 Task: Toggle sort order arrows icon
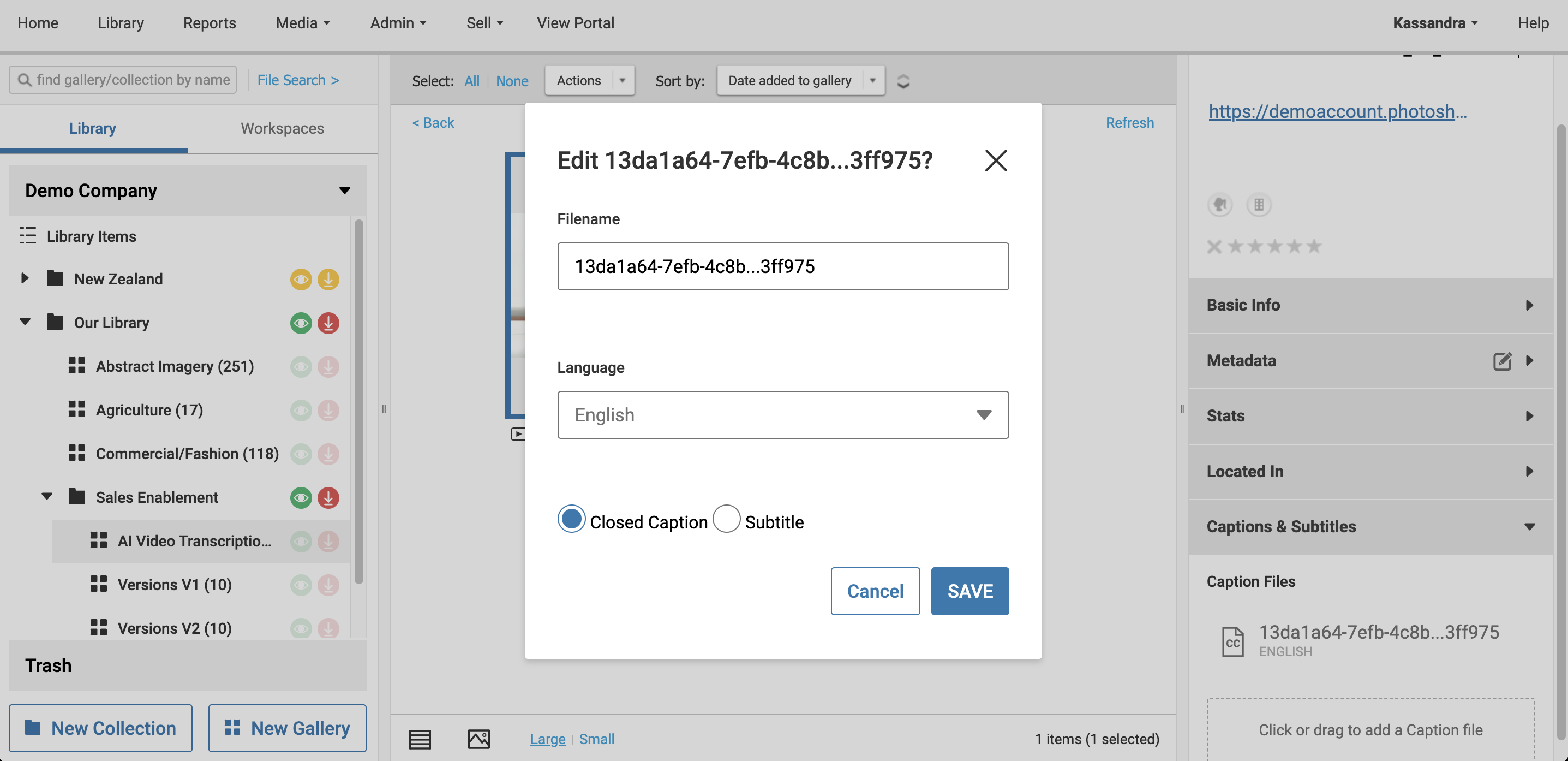pyautogui.click(x=903, y=81)
